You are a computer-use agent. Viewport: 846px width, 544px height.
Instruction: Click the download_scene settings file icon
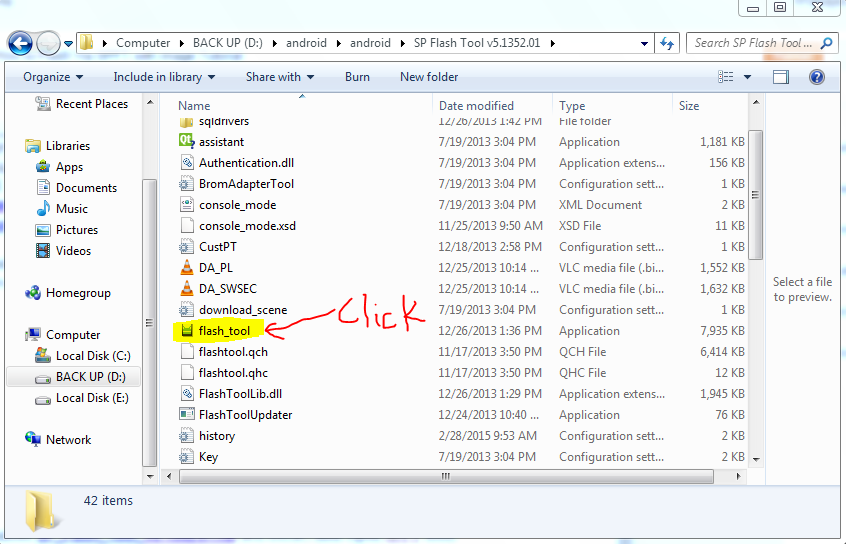click(x=186, y=310)
